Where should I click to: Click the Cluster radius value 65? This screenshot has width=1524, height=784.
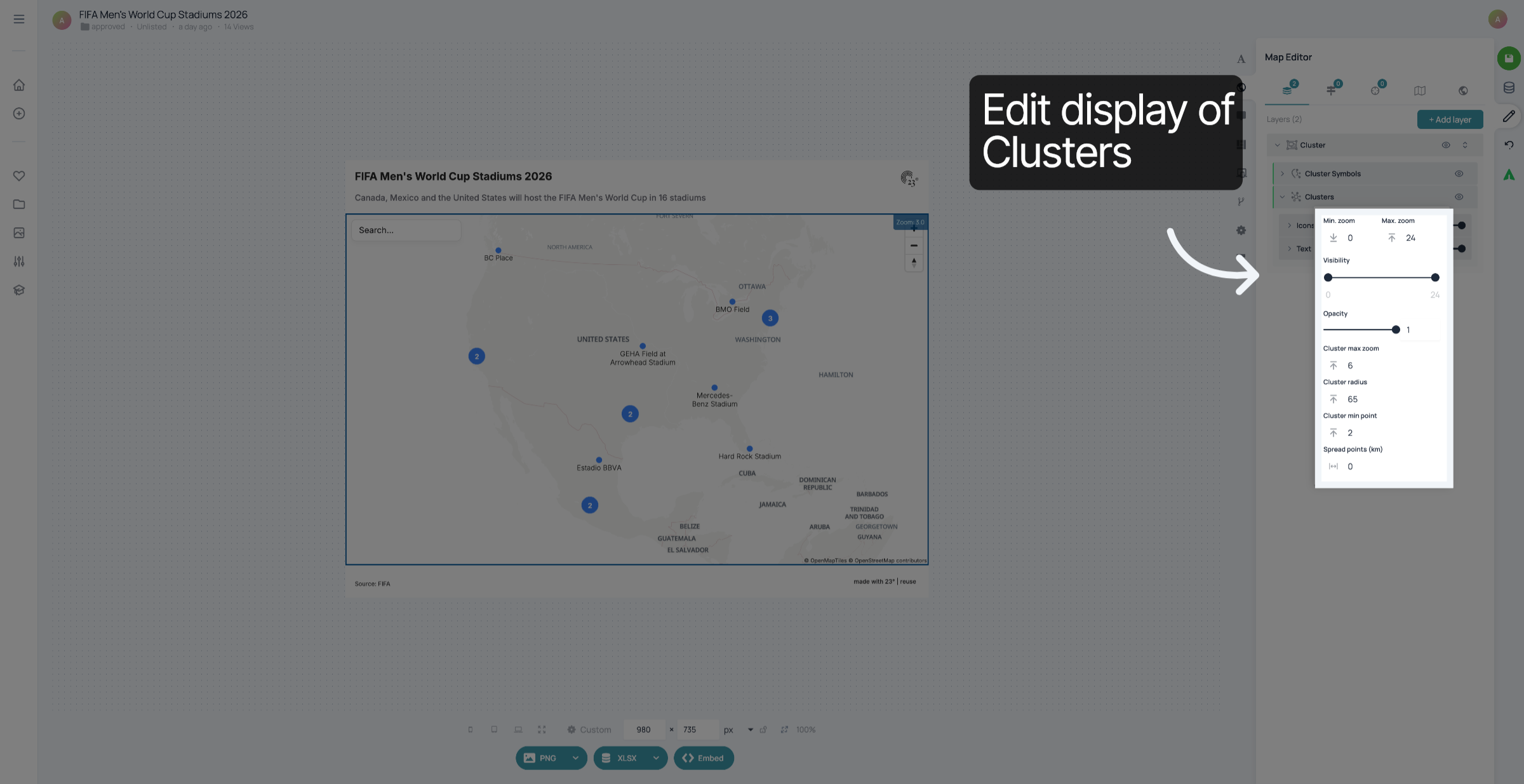coord(1353,399)
